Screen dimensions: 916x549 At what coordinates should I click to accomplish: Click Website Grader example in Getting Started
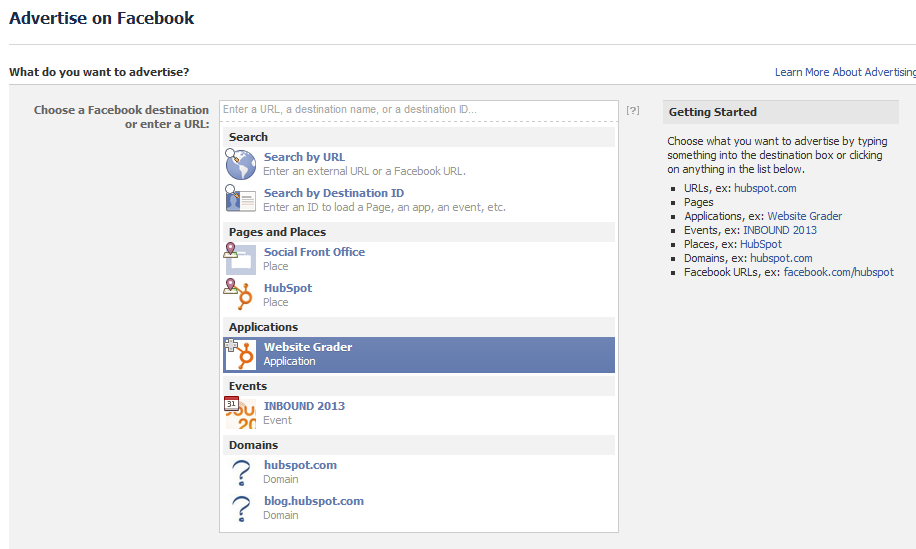click(x=804, y=216)
